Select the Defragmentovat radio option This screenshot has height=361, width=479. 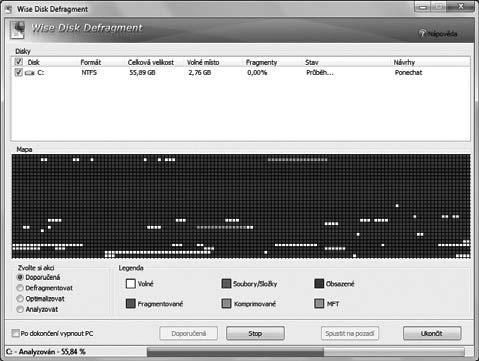(20, 288)
